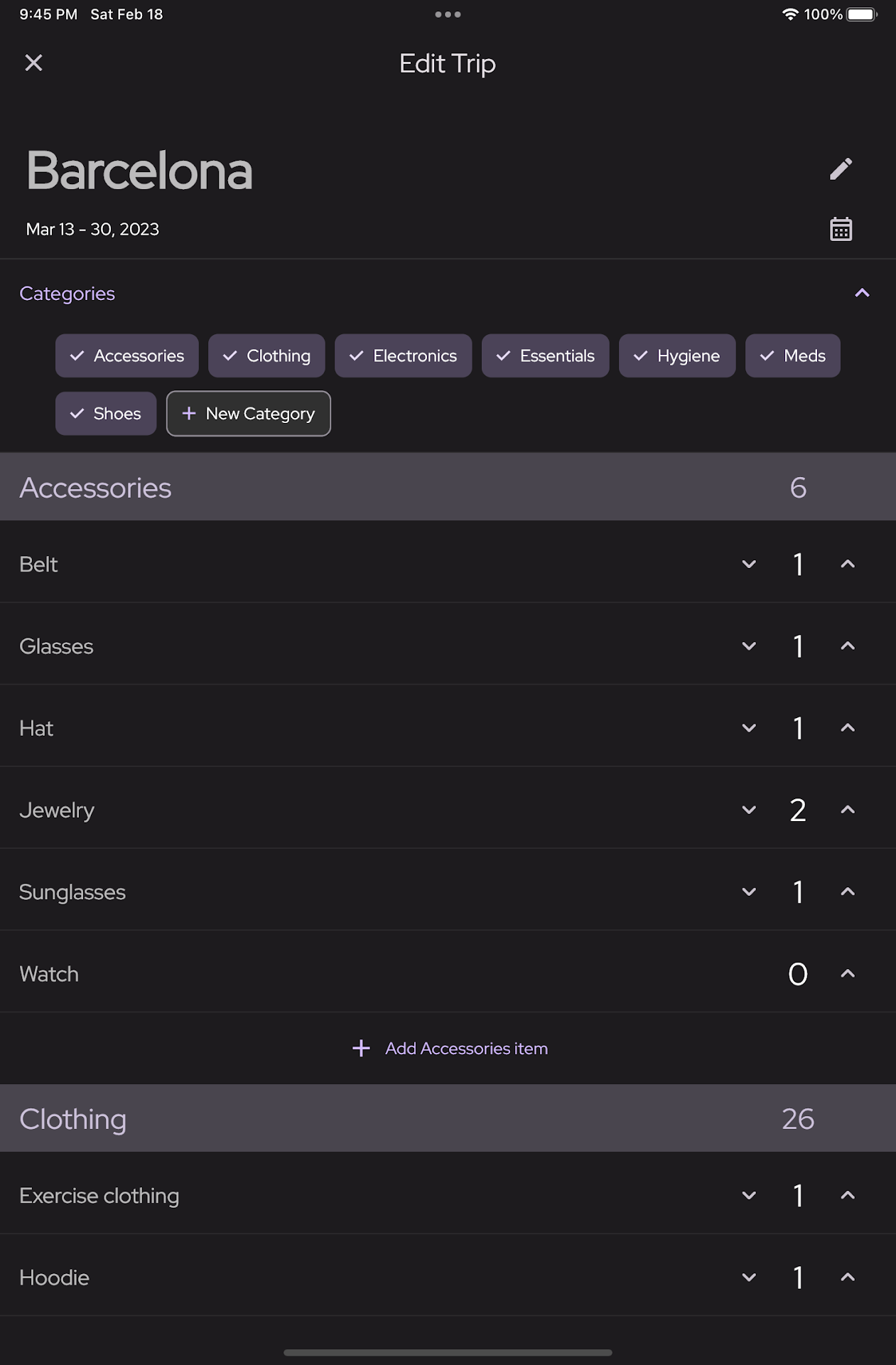Open the calendar to change trip dates

[841, 229]
